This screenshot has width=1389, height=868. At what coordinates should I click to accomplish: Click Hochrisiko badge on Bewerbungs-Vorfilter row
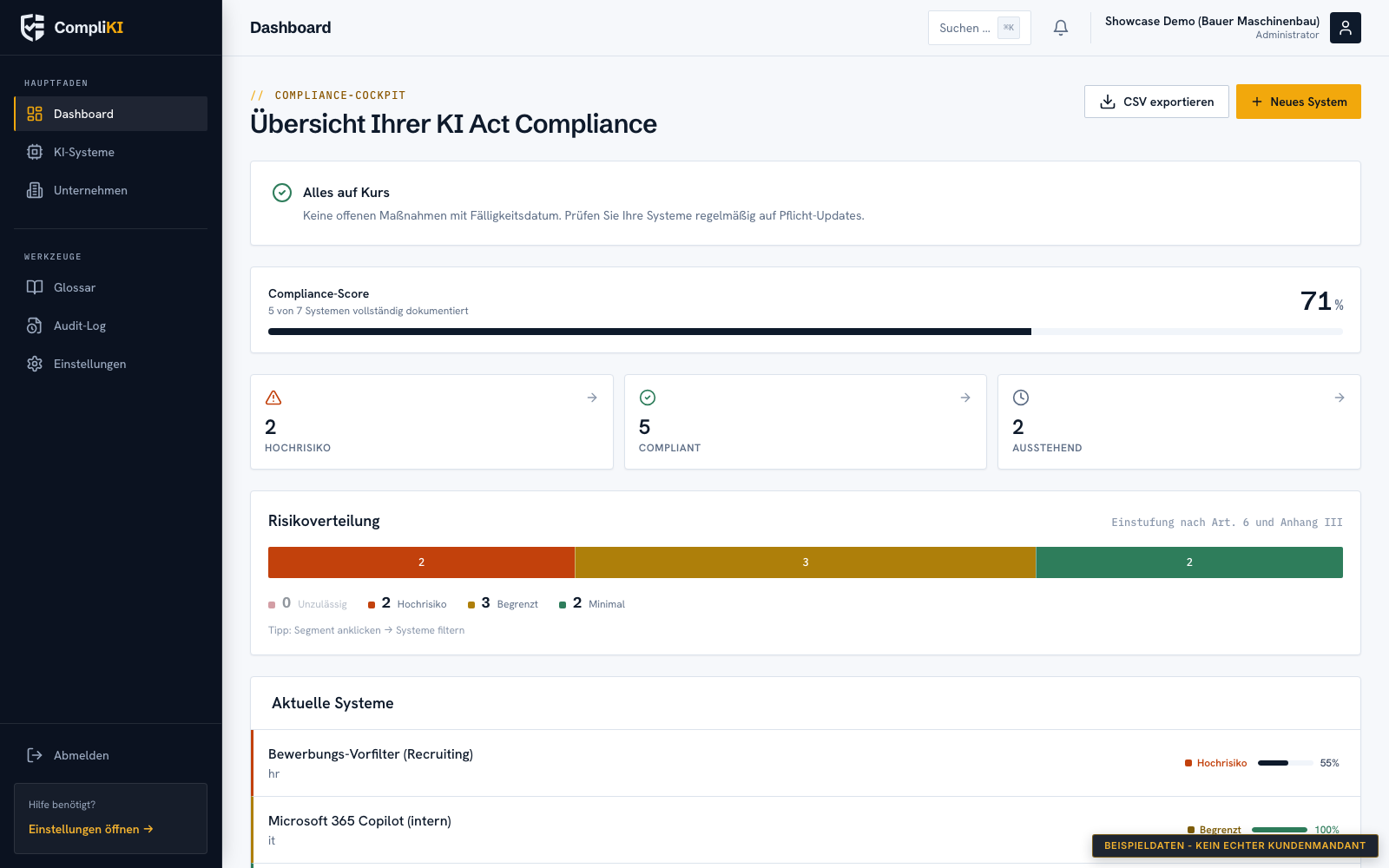point(1215,763)
